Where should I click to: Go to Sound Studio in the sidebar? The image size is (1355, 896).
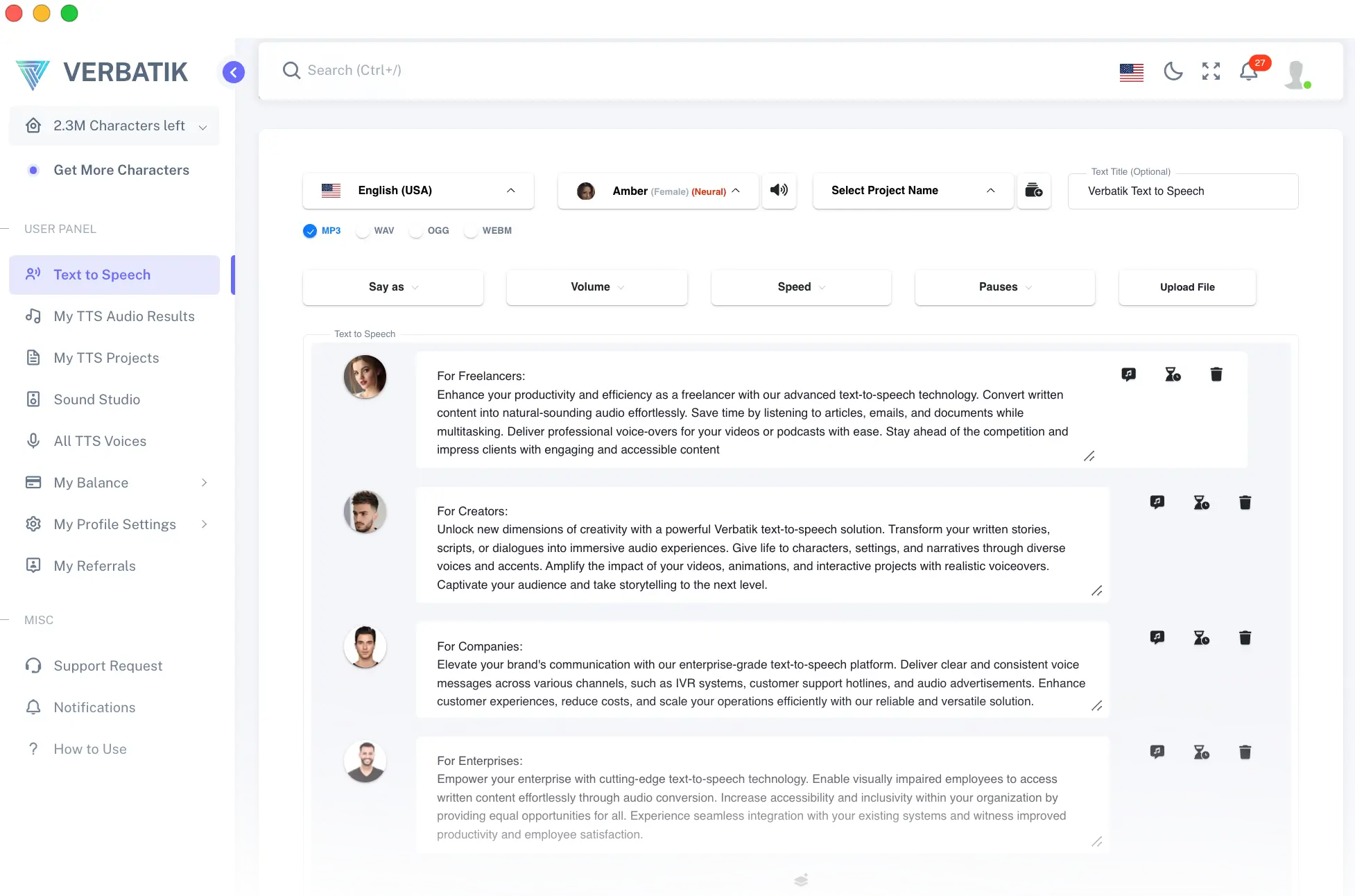point(97,399)
